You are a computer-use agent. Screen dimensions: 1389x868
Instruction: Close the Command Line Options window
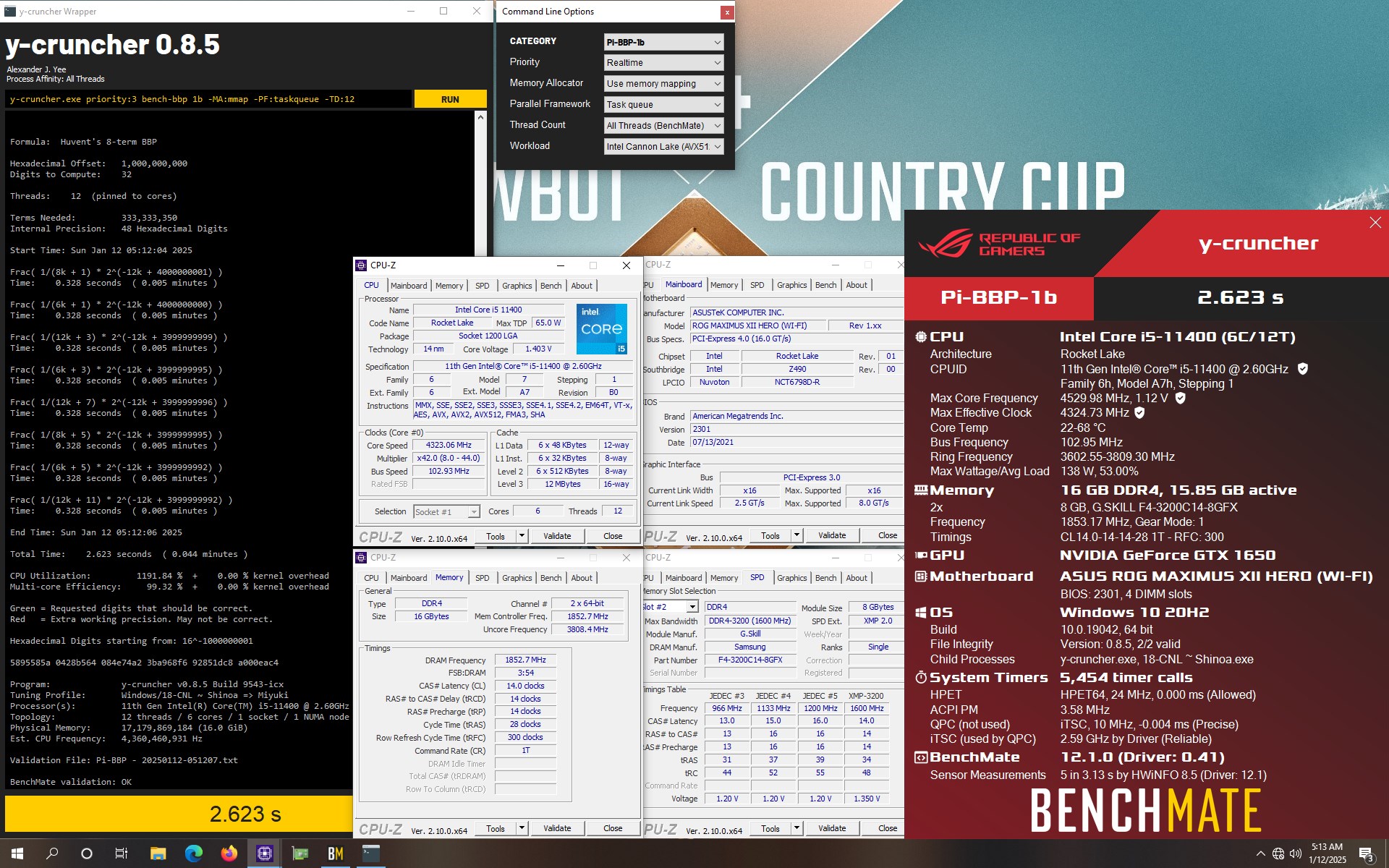[x=726, y=12]
